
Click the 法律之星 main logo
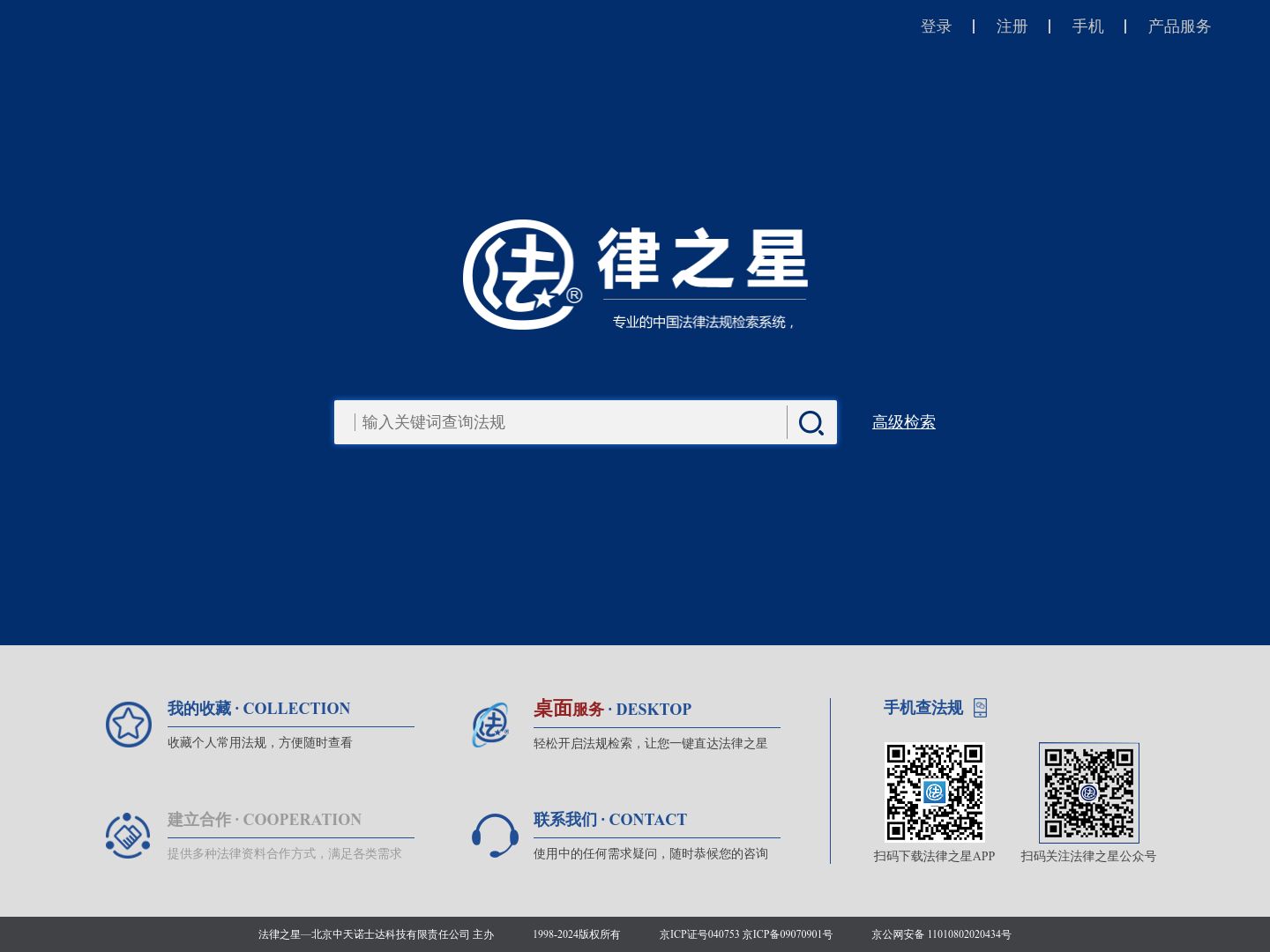point(635,274)
